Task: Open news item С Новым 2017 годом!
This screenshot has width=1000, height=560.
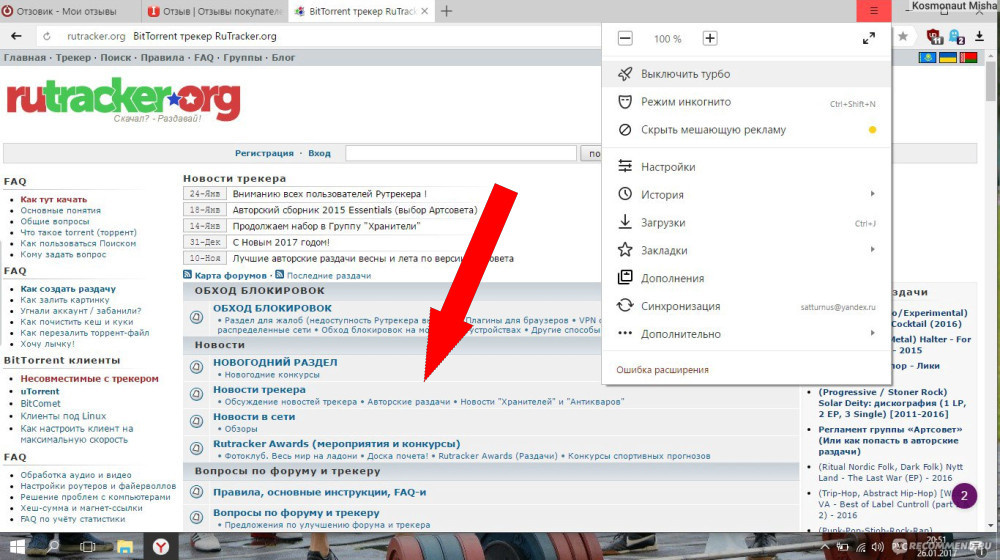Action: pyautogui.click(x=281, y=242)
